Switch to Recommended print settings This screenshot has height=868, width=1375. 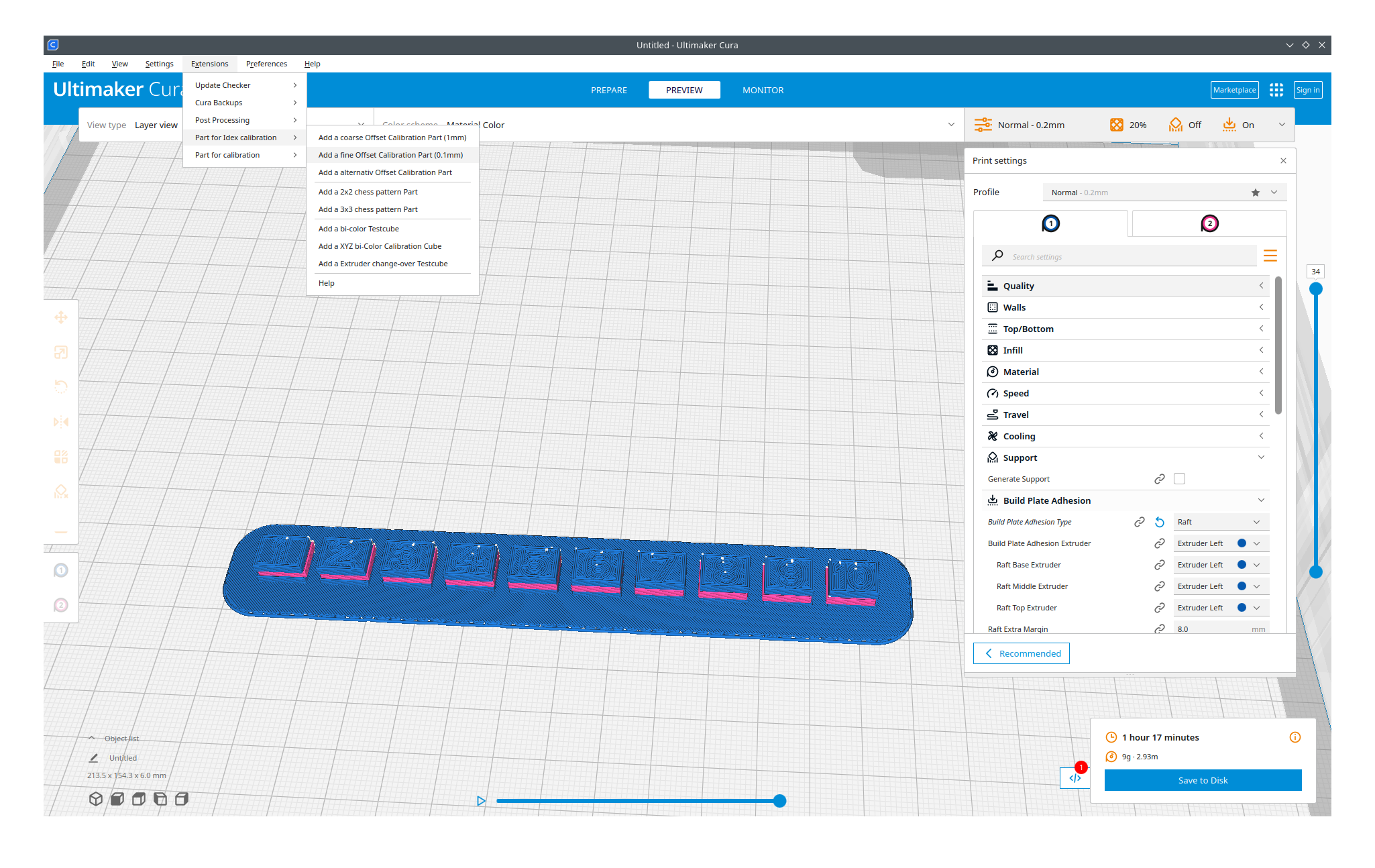pyautogui.click(x=1022, y=653)
